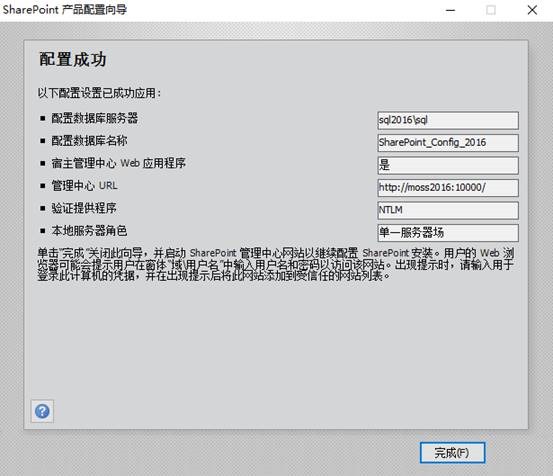Click the 单一服务器场 server role field
This screenshot has height=476, width=553.
pyautogui.click(x=448, y=233)
